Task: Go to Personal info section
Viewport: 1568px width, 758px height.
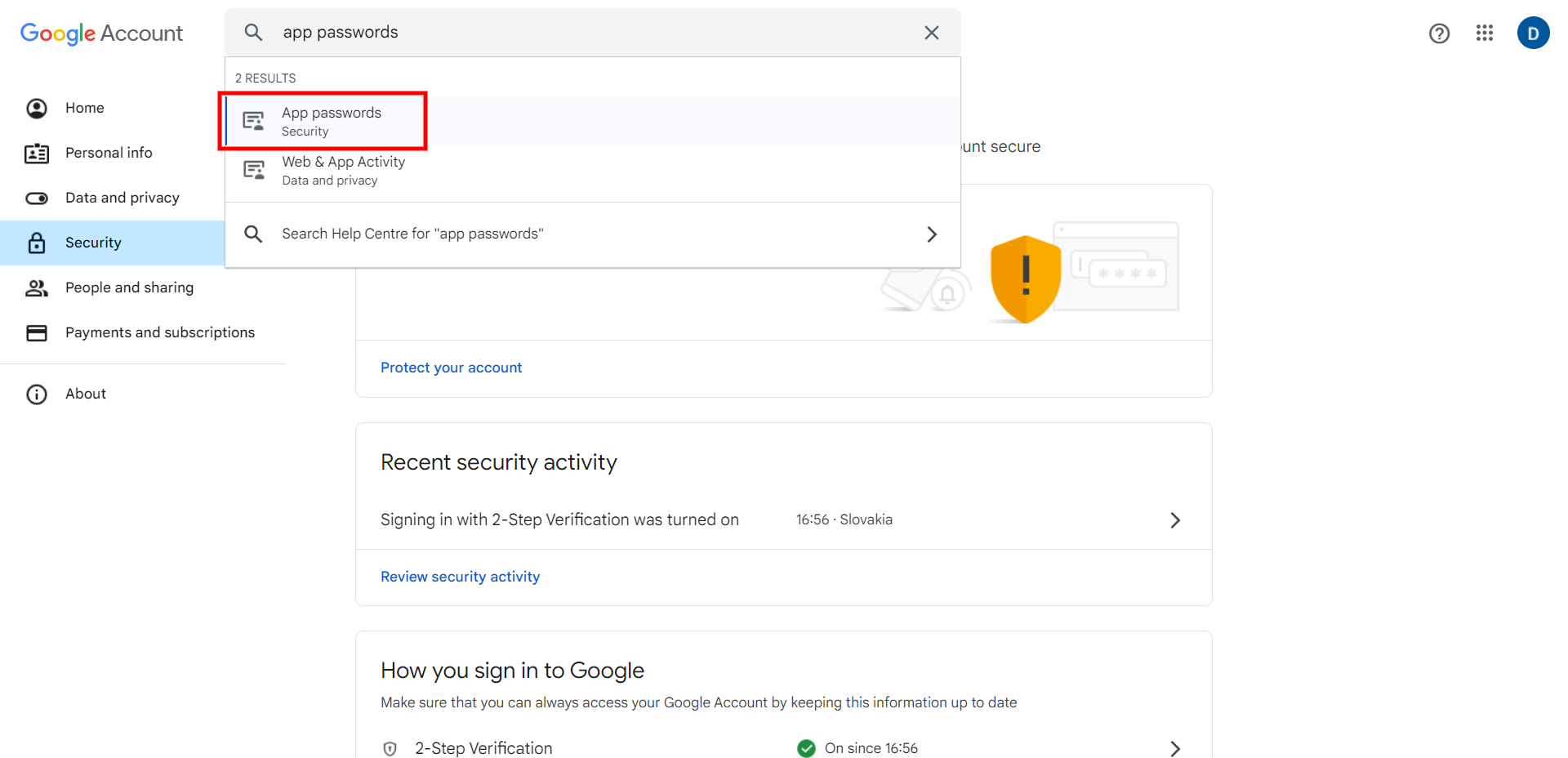Action: click(x=109, y=153)
